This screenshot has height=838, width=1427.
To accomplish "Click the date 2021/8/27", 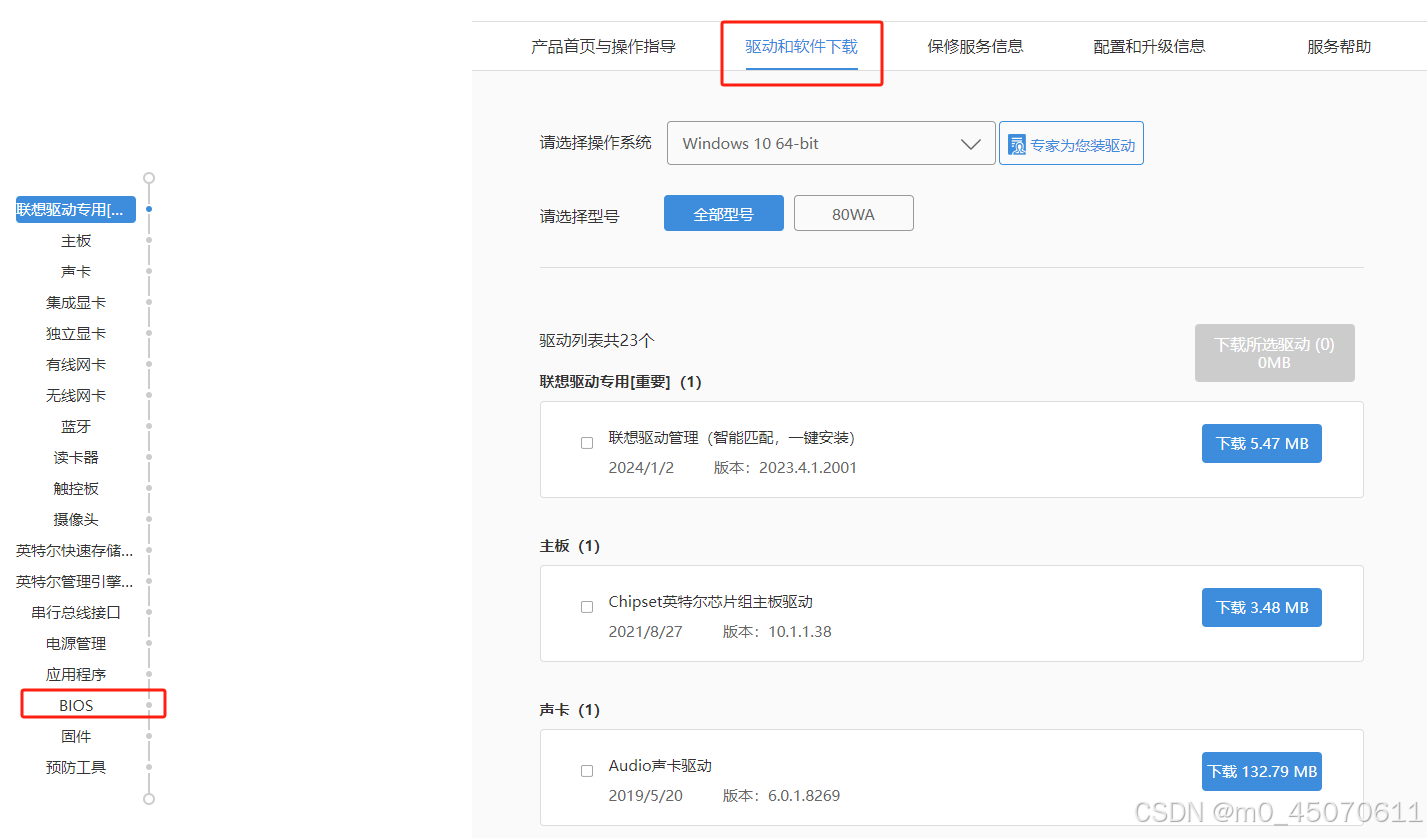I will [x=645, y=632].
